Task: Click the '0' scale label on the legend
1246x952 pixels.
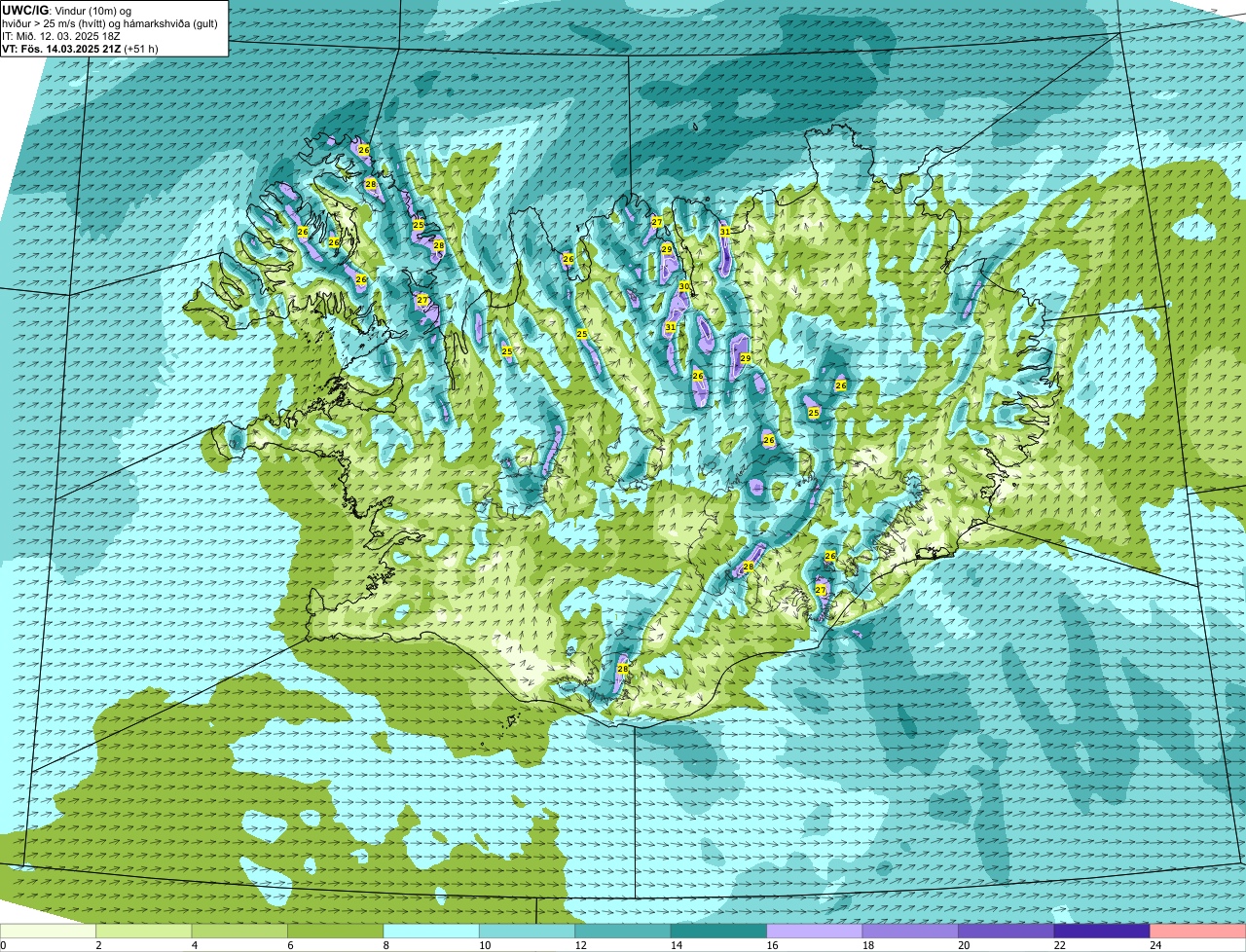Action: coord(3,945)
